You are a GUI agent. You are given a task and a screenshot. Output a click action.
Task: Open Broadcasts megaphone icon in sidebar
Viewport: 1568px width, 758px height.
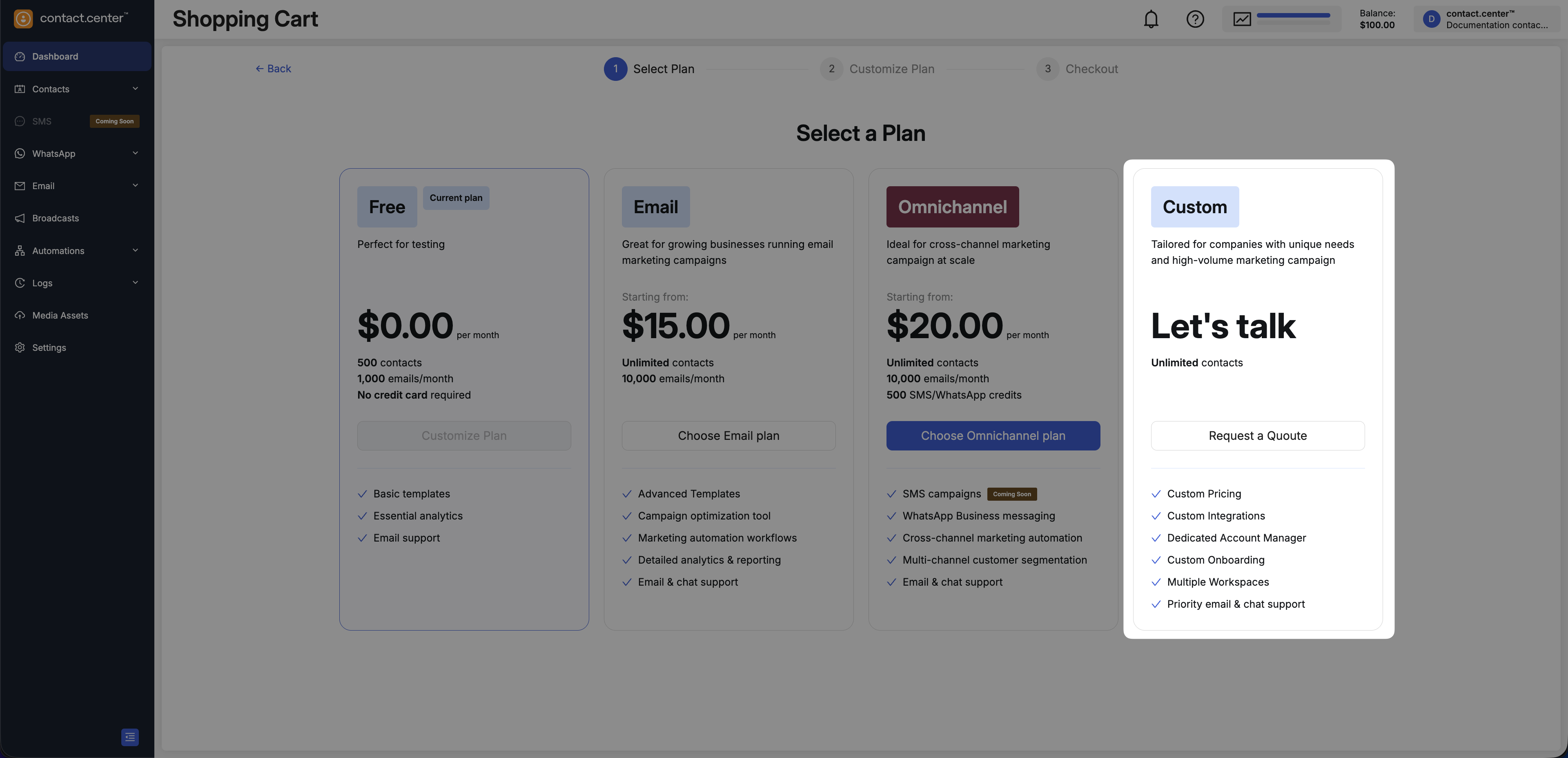pyautogui.click(x=20, y=218)
